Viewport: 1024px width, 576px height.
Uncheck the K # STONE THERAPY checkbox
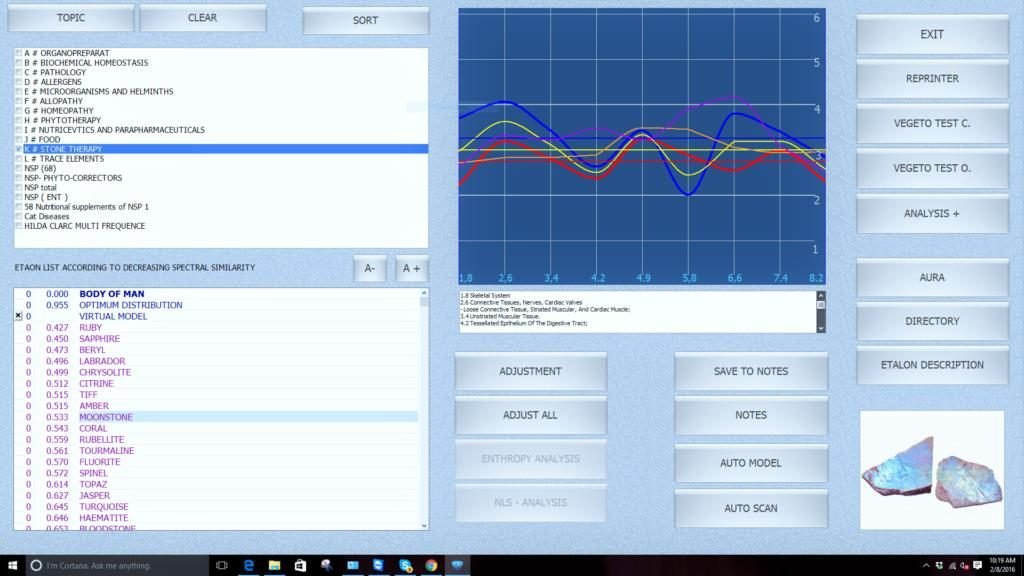tap(17, 148)
